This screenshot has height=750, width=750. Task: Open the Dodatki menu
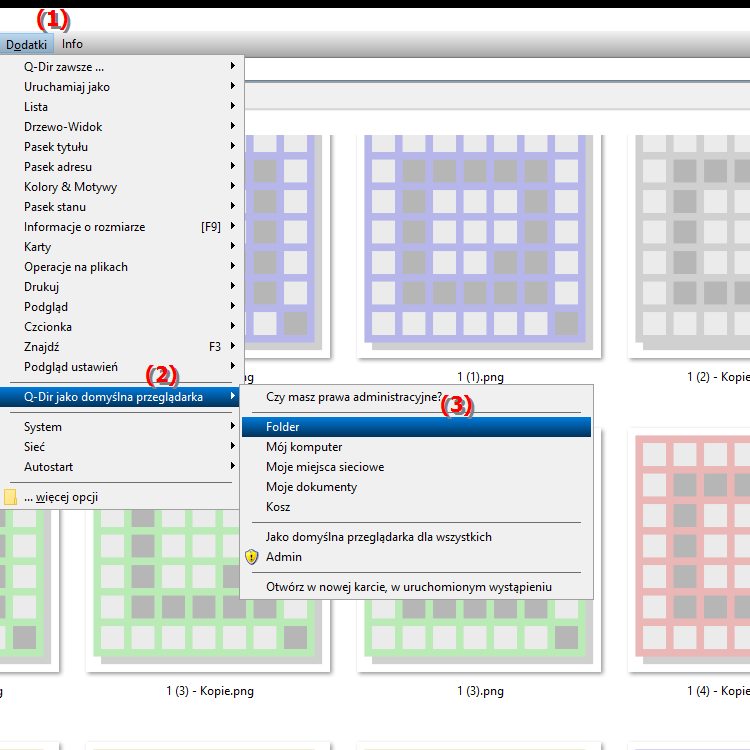pyautogui.click(x=26, y=44)
